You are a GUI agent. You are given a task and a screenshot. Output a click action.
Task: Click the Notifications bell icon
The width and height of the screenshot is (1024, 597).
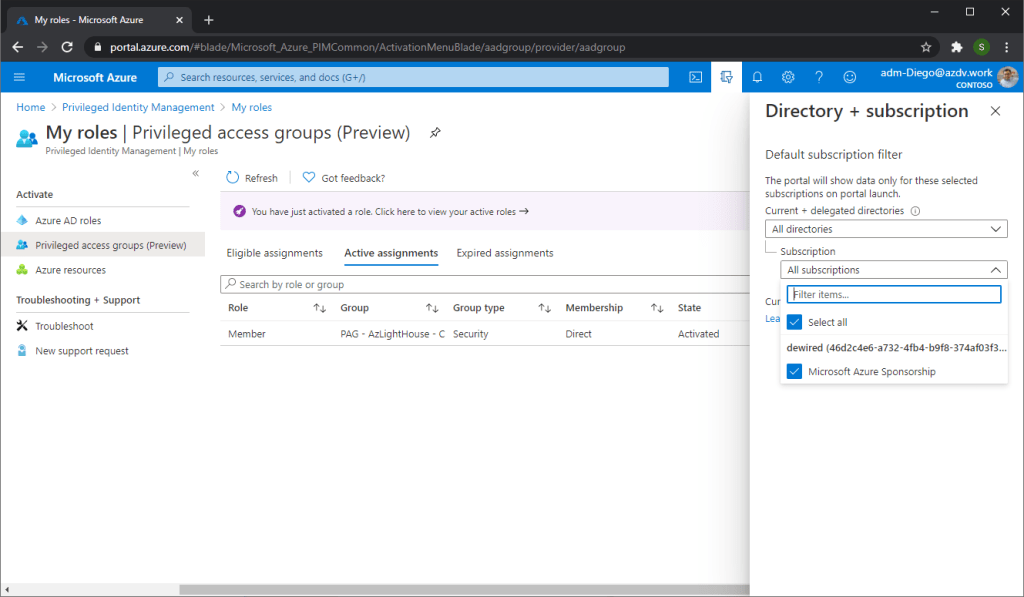(757, 77)
